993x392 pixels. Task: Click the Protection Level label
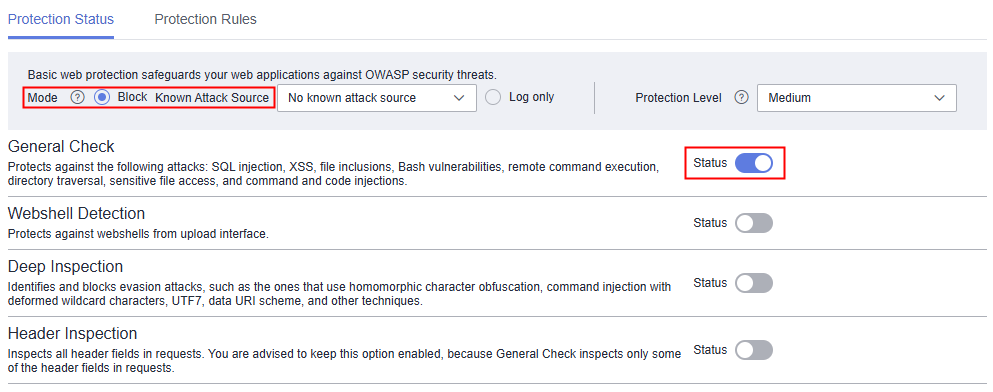coord(678,98)
